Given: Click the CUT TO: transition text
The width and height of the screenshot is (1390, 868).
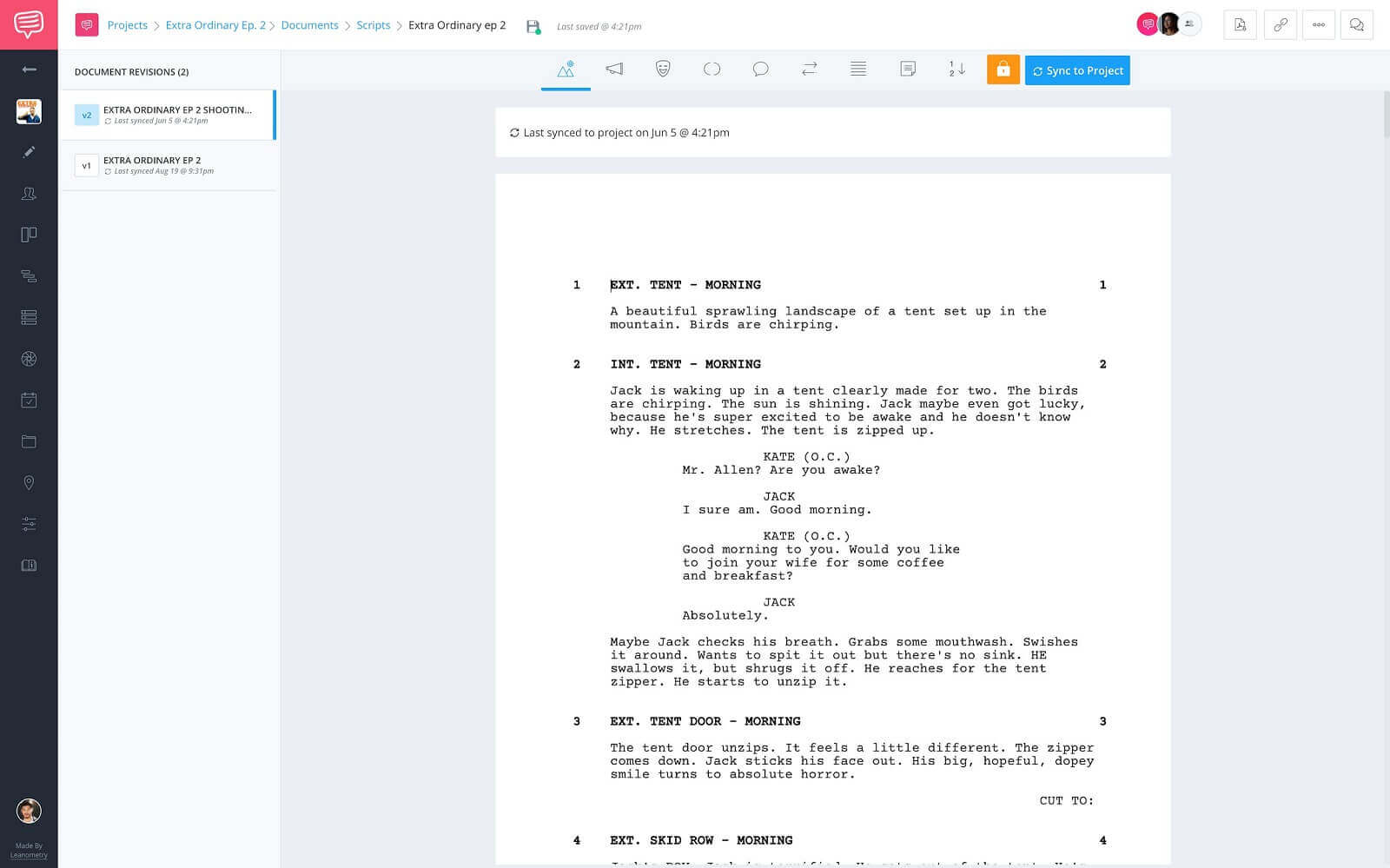Looking at the screenshot, I should coord(1066,801).
